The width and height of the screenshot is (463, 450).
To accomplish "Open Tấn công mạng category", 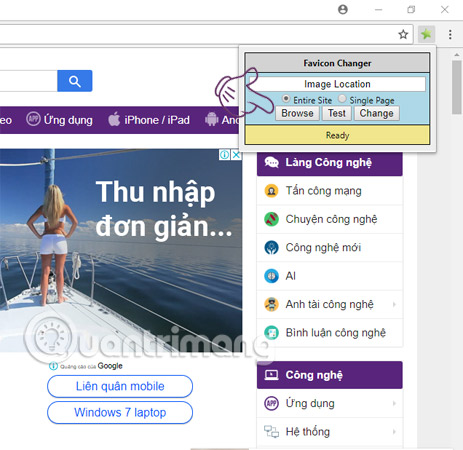I will (x=330, y=191).
